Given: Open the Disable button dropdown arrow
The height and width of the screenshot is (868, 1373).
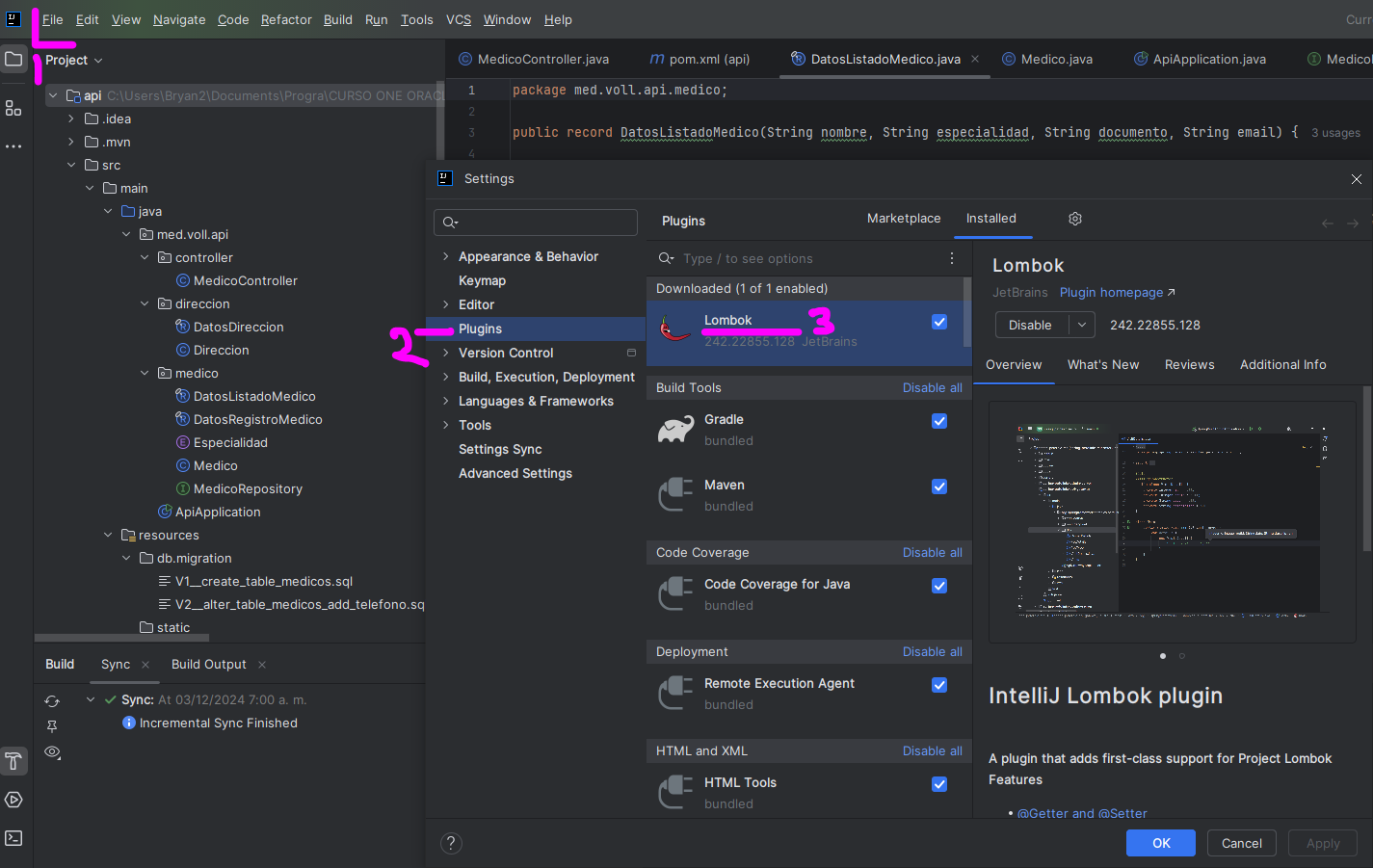Looking at the screenshot, I should pyautogui.click(x=1082, y=325).
